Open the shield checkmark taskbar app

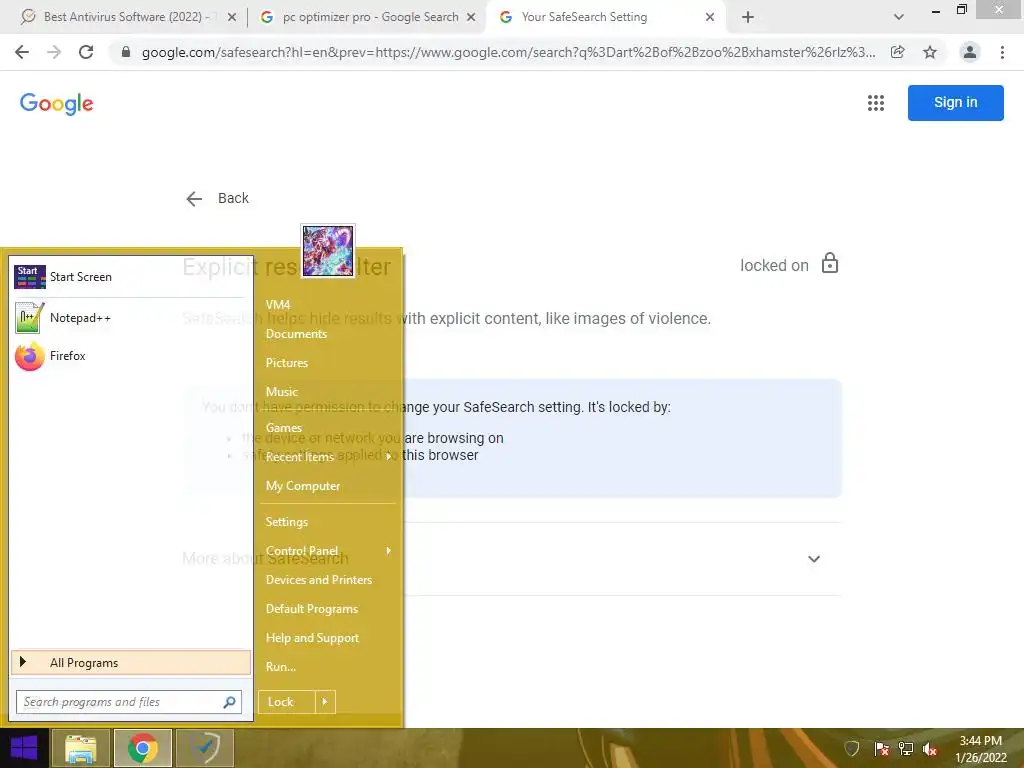[205, 748]
